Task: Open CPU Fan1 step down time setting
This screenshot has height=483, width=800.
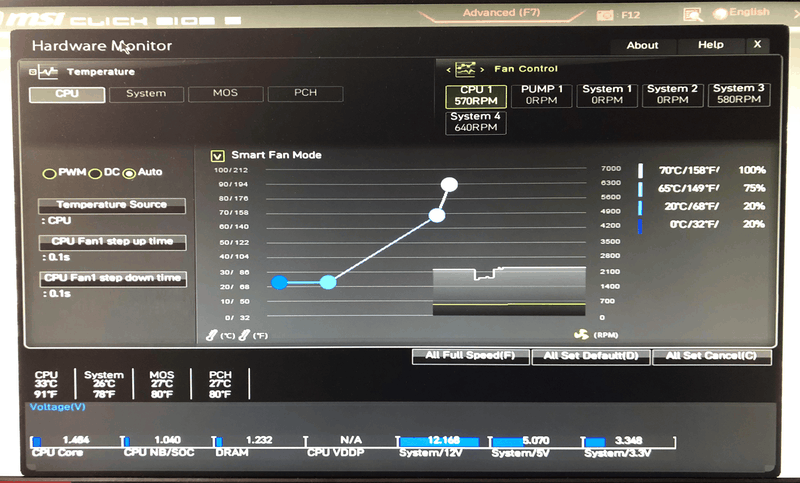Action: click(113, 278)
